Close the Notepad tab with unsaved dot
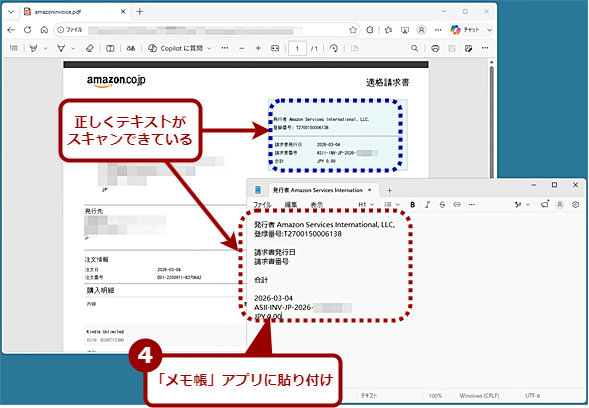This screenshot has height=408, width=589. (x=370, y=190)
